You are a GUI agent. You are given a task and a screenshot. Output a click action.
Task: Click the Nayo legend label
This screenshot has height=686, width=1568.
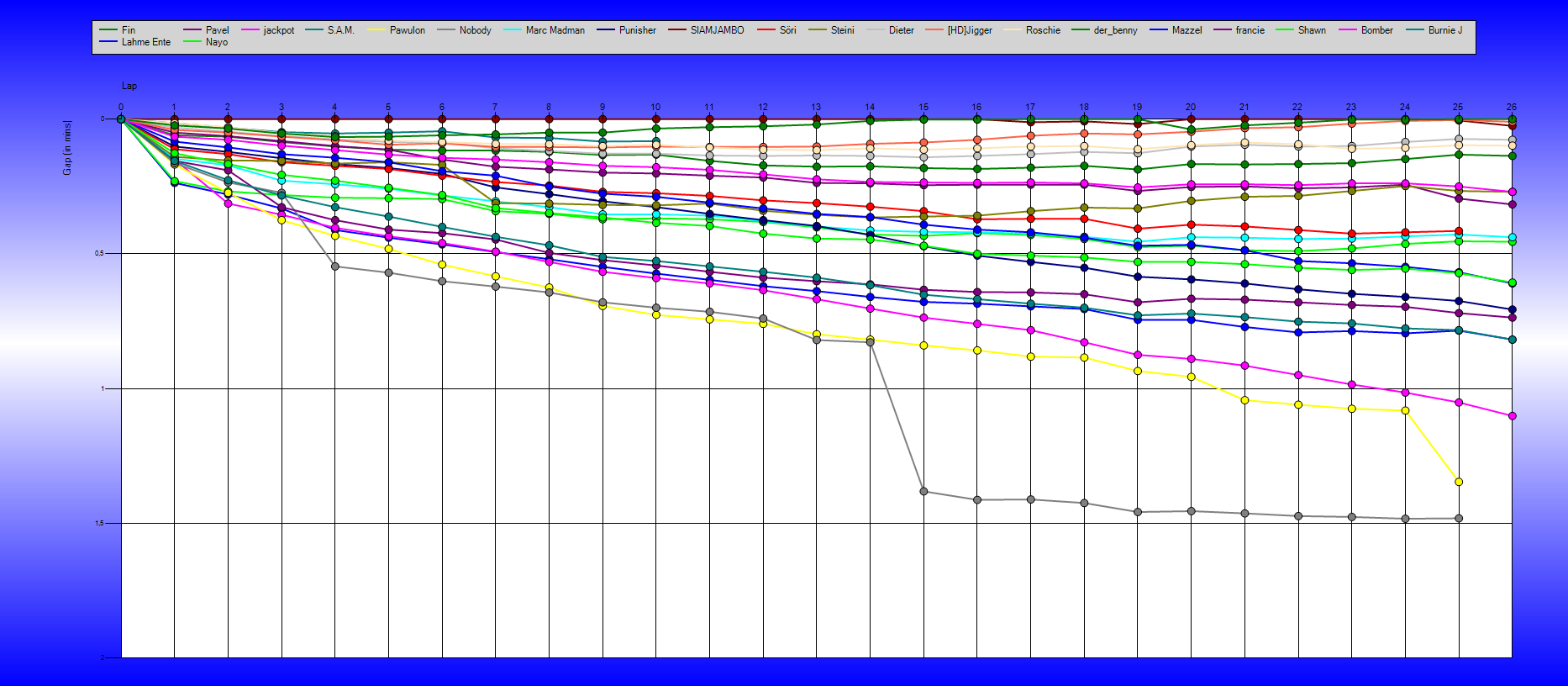217,42
